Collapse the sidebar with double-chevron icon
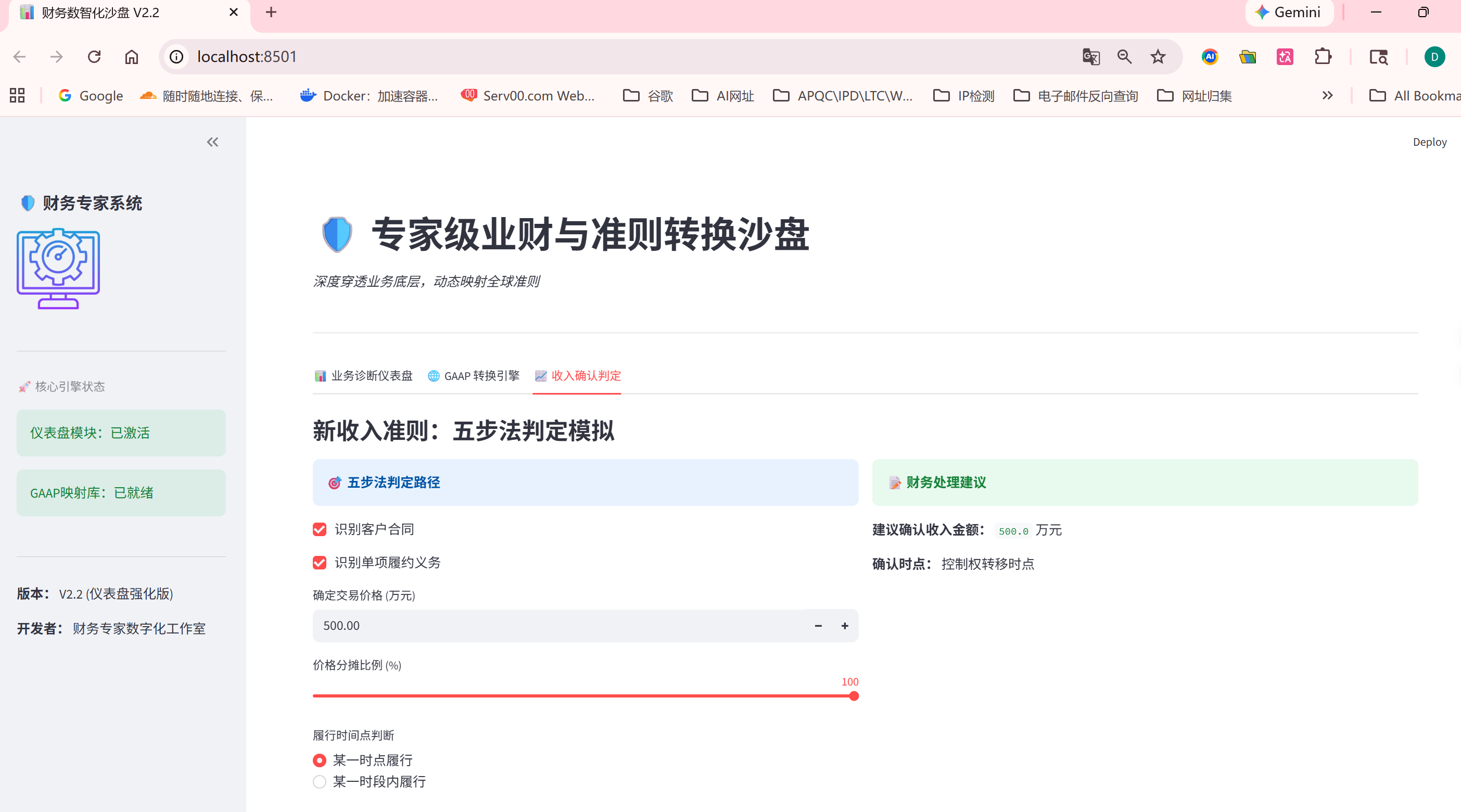The height and width of the screenshot is (812, 1461). pyautogui.click(x=212, y=142)
